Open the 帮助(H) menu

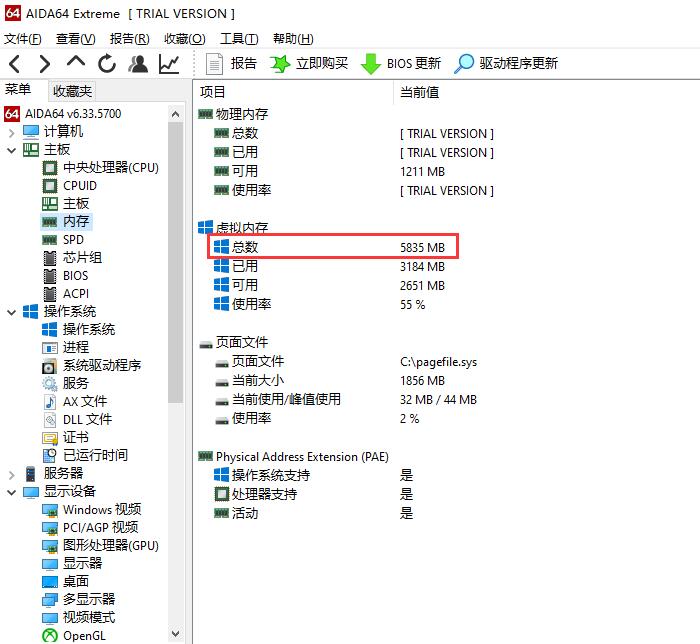tap(293, 39)
